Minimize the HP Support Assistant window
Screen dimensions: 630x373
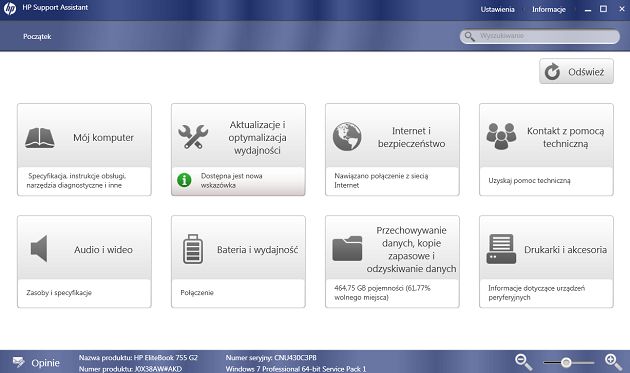(x=588, y=9)
